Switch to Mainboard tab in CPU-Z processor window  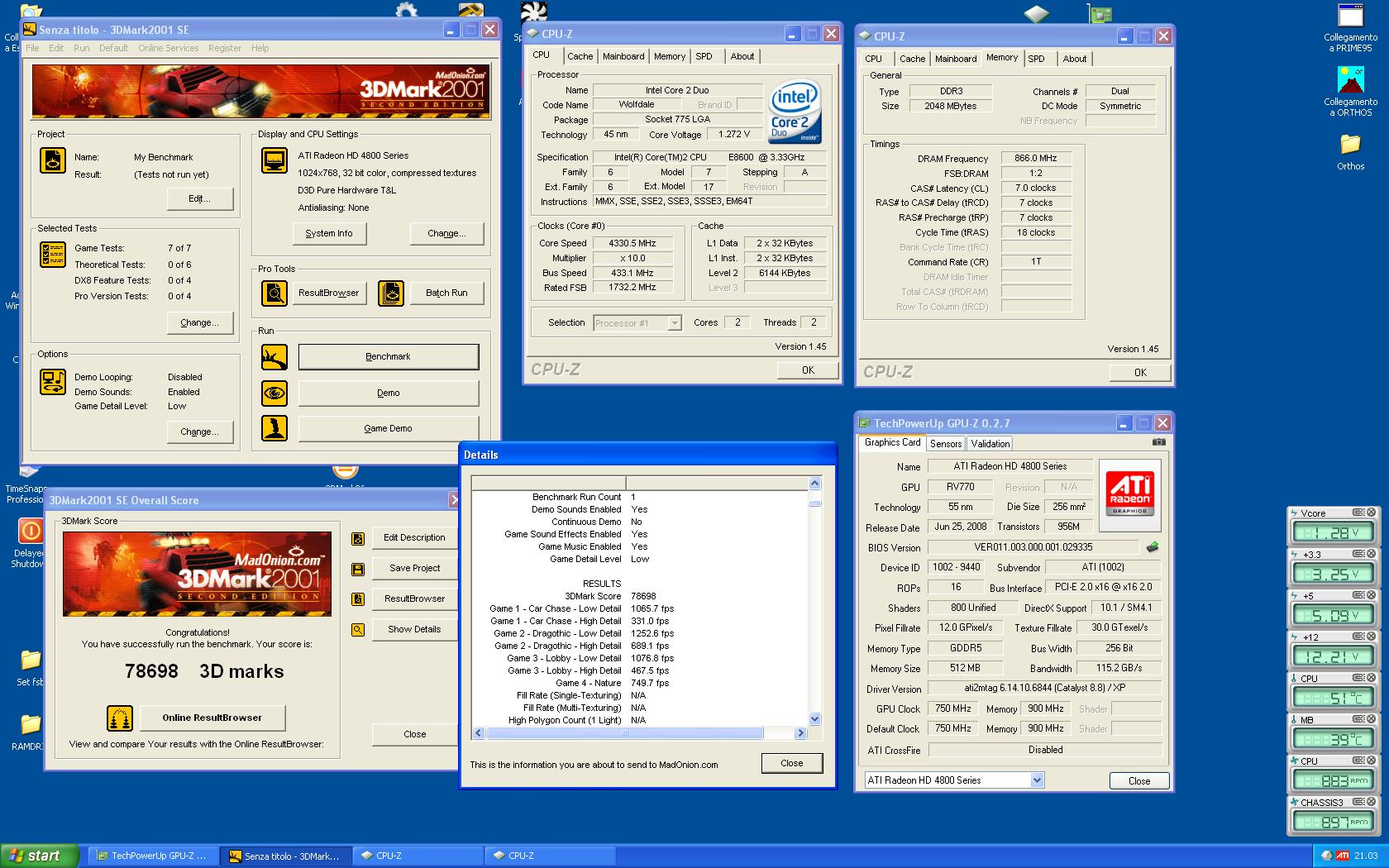tap(623, 56)
